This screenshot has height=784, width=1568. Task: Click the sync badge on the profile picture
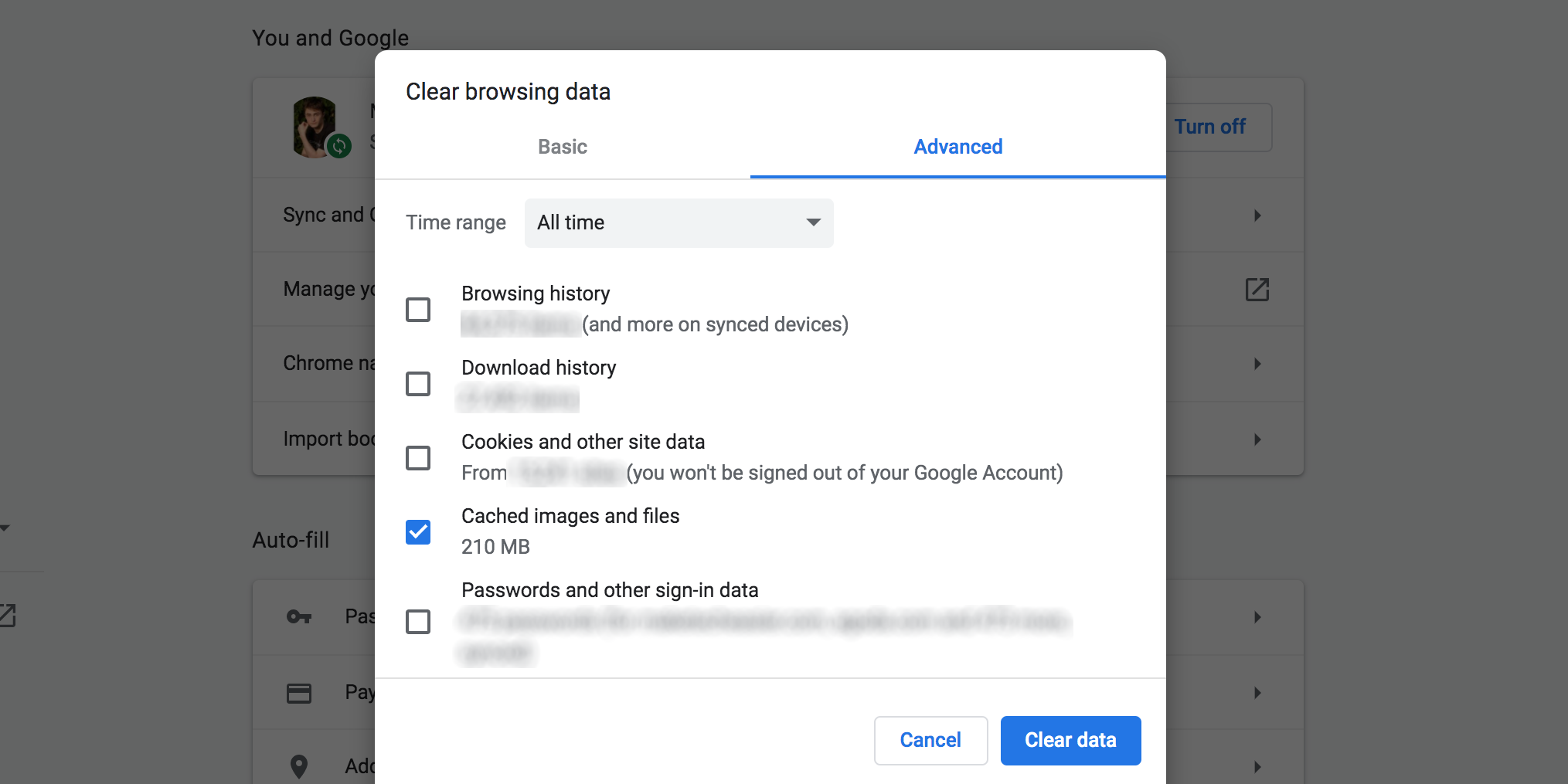pos(338,146)
